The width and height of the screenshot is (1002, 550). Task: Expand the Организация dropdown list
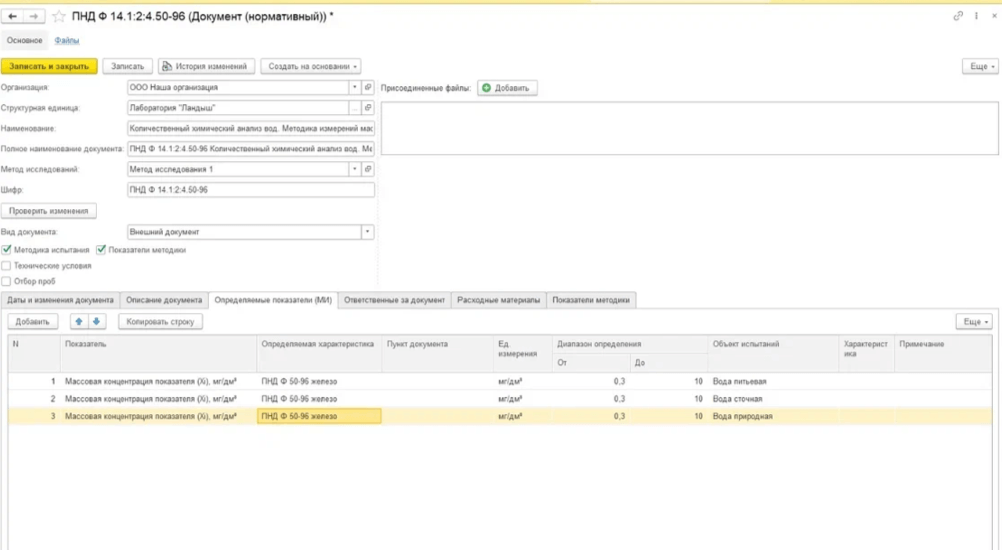point(354,88)
